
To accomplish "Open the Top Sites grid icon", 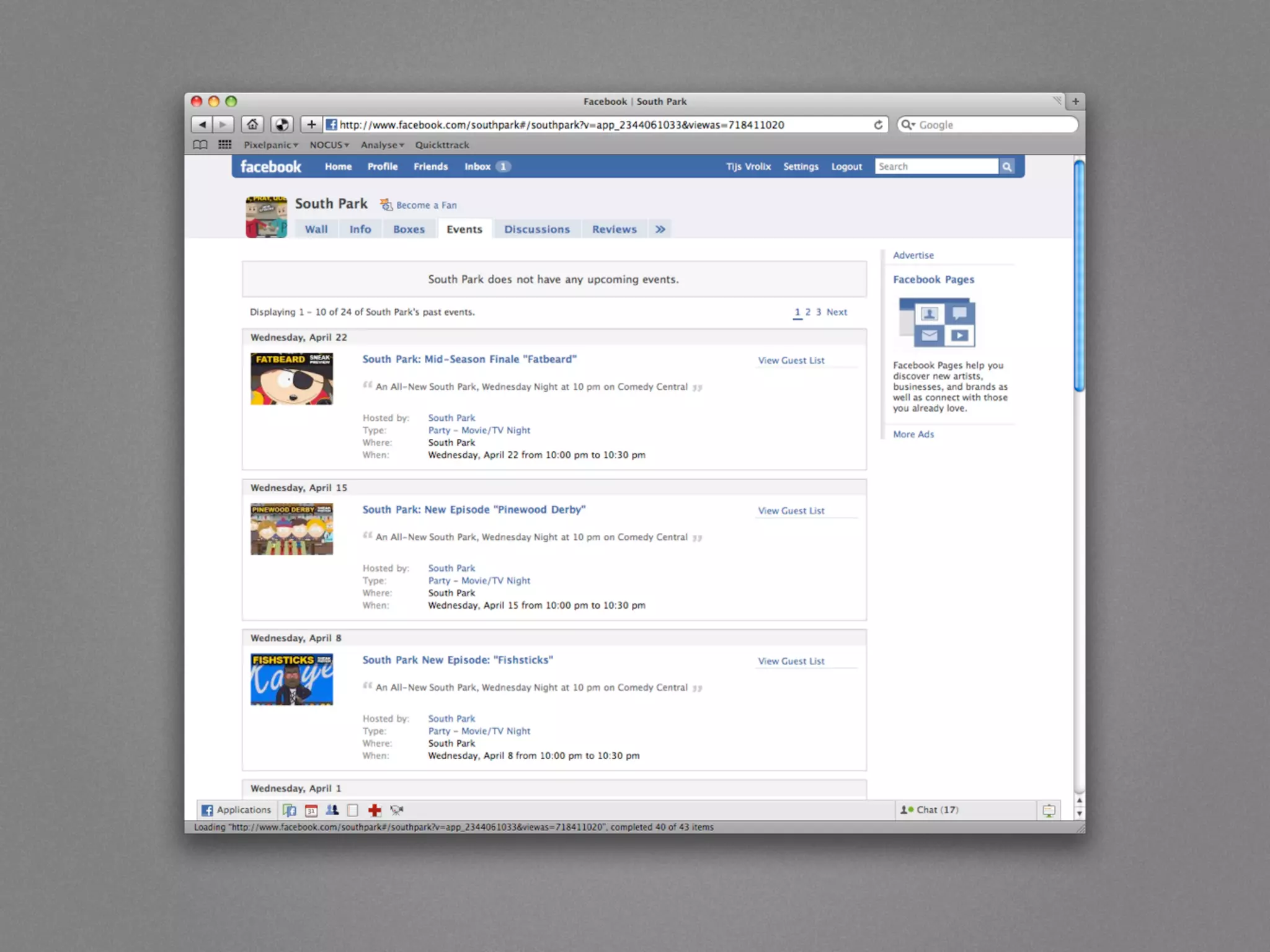I will click(x=224, y=144).
